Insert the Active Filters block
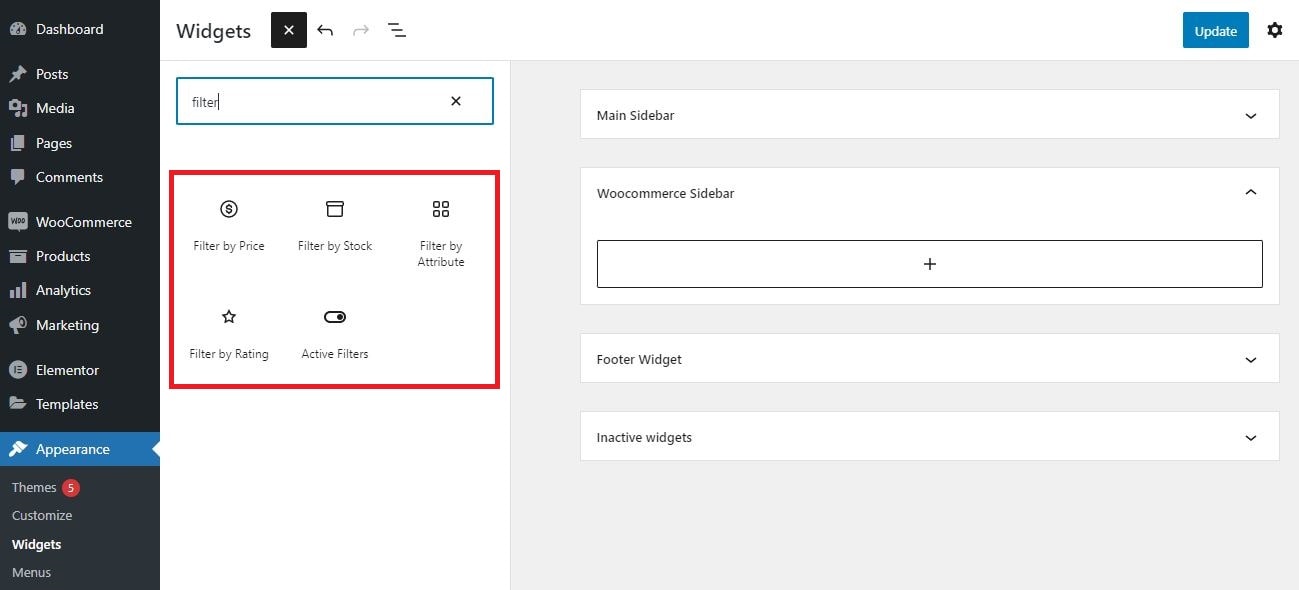Image resolution: width=1299 pixels, height=590 pixels. pyautogui.click(x=335, y=334)
